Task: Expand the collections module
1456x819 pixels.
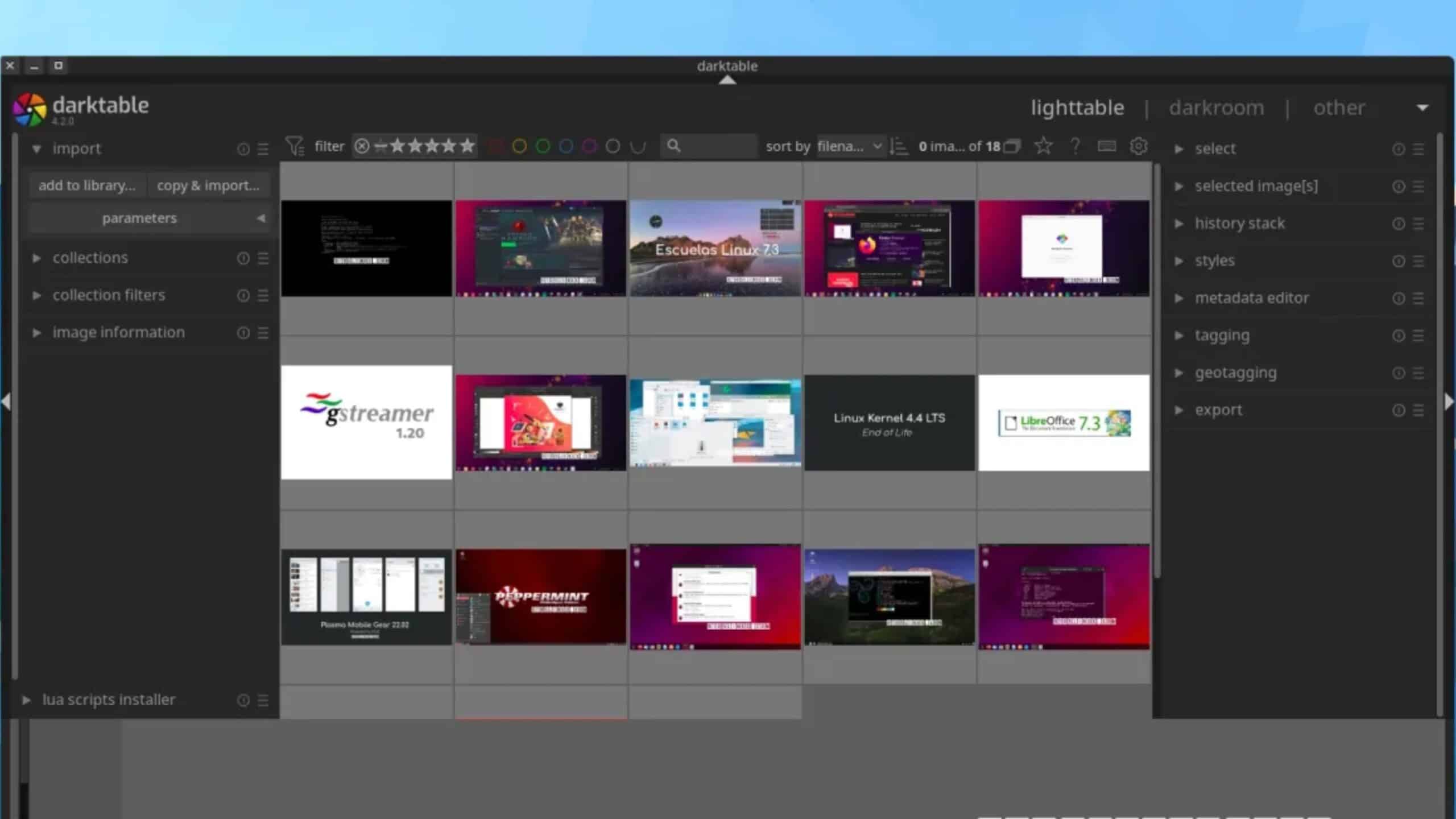Action: 36,258
